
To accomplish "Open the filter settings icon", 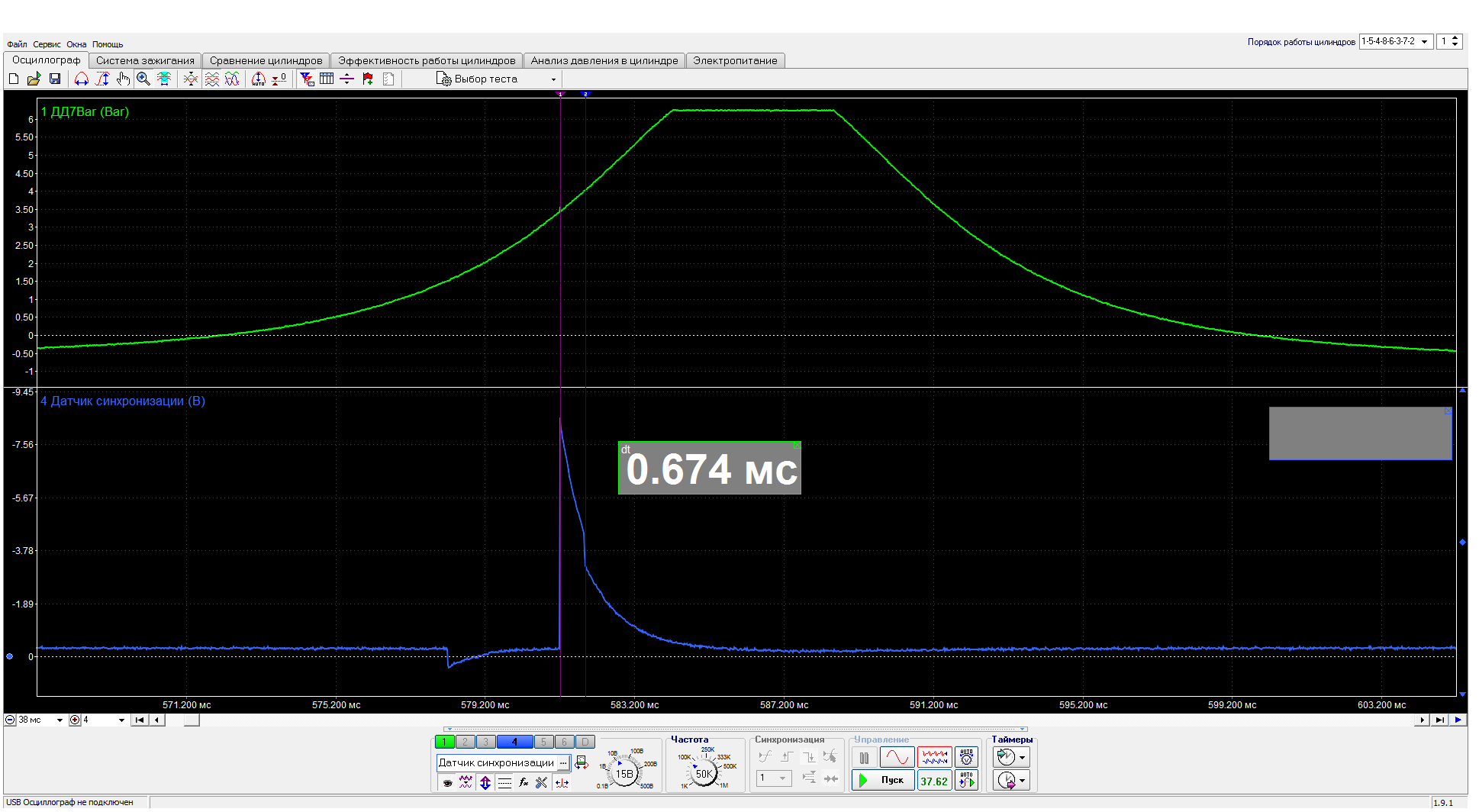I will coord(307,79).
